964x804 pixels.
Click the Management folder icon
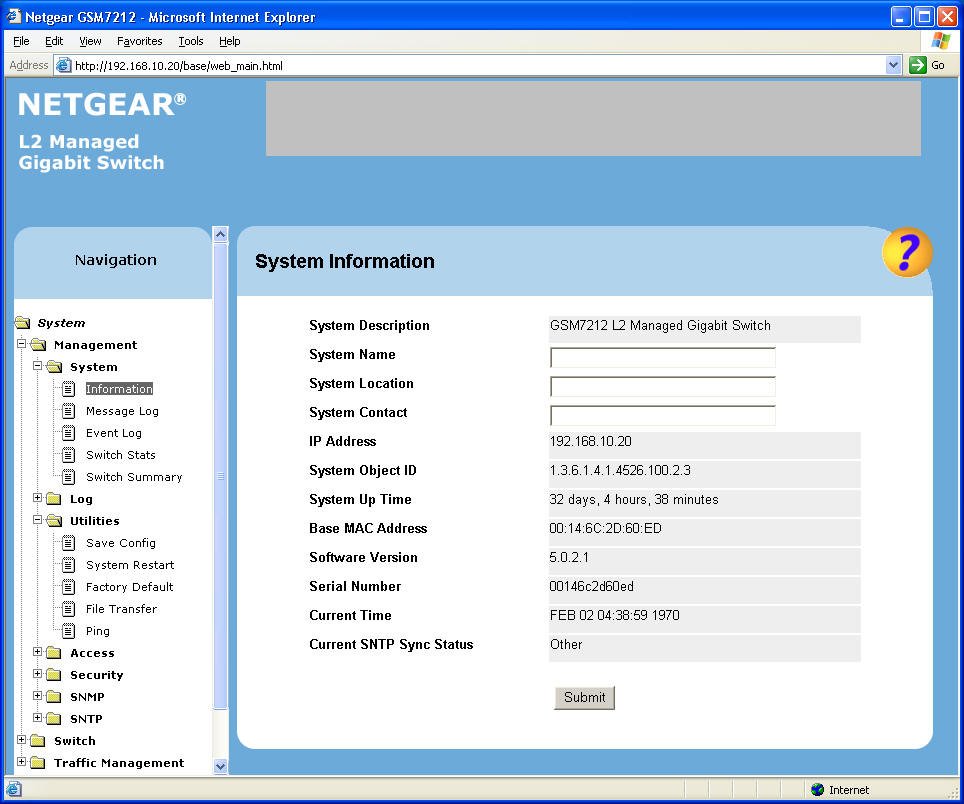click(x=38, y=345)
